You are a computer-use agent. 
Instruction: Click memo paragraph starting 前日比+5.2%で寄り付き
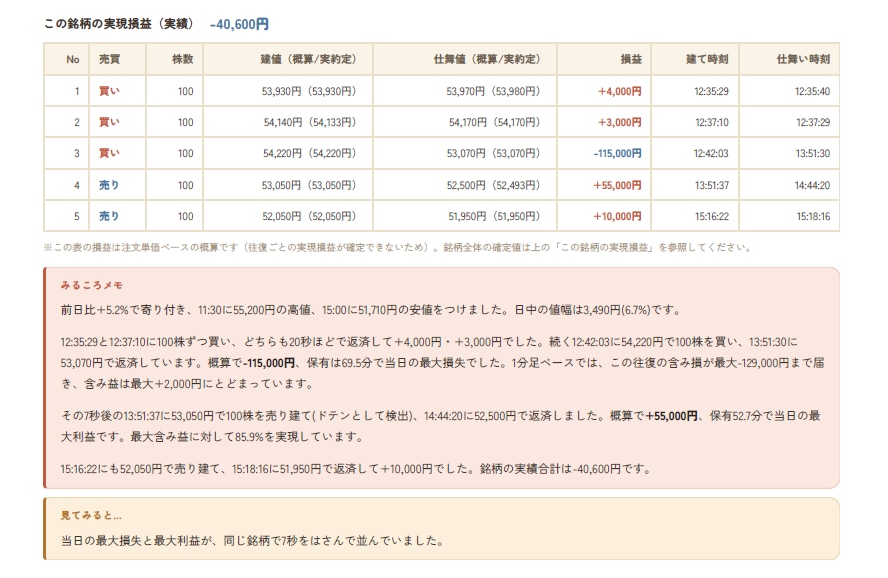click(x=371, y=310)
